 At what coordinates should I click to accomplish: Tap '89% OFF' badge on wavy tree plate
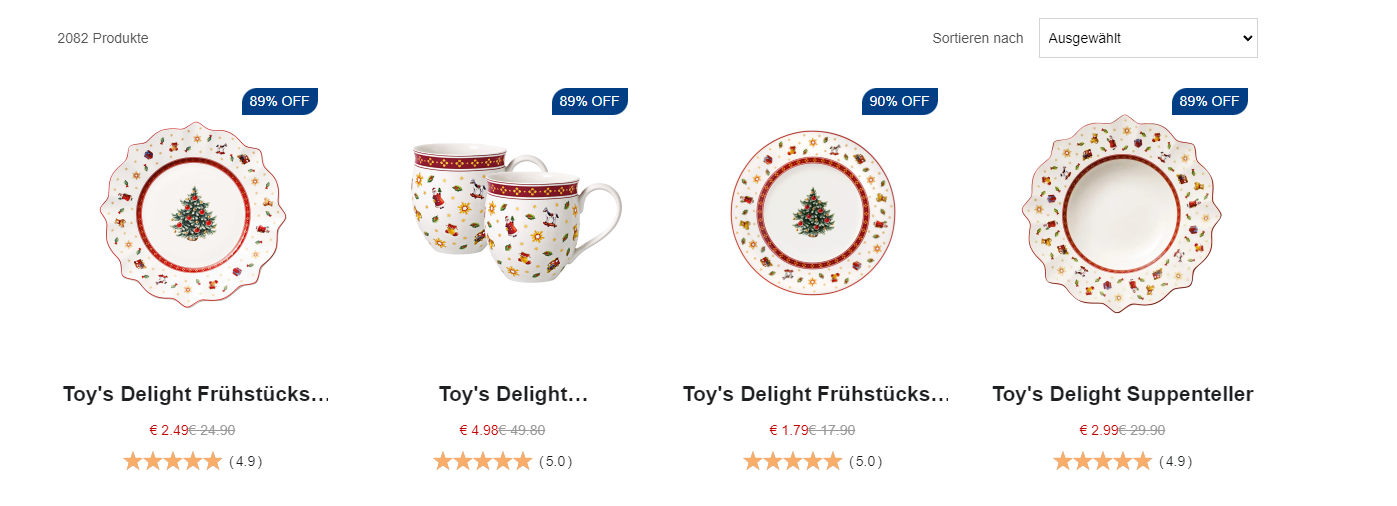(x=279, y=101)
